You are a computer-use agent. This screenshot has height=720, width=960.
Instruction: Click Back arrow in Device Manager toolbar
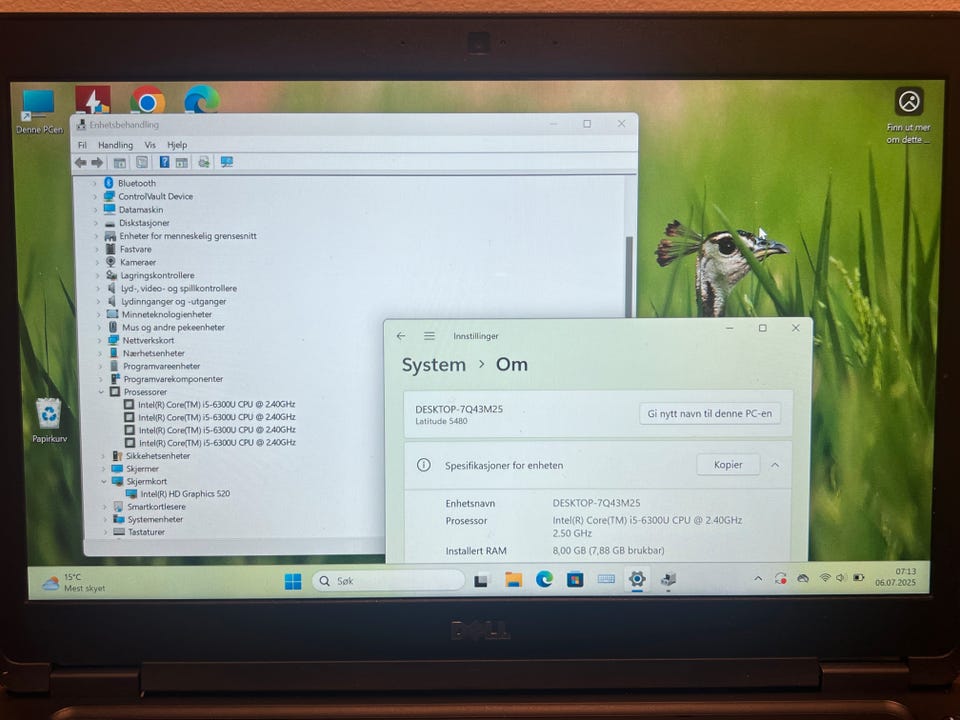(80, 162)
